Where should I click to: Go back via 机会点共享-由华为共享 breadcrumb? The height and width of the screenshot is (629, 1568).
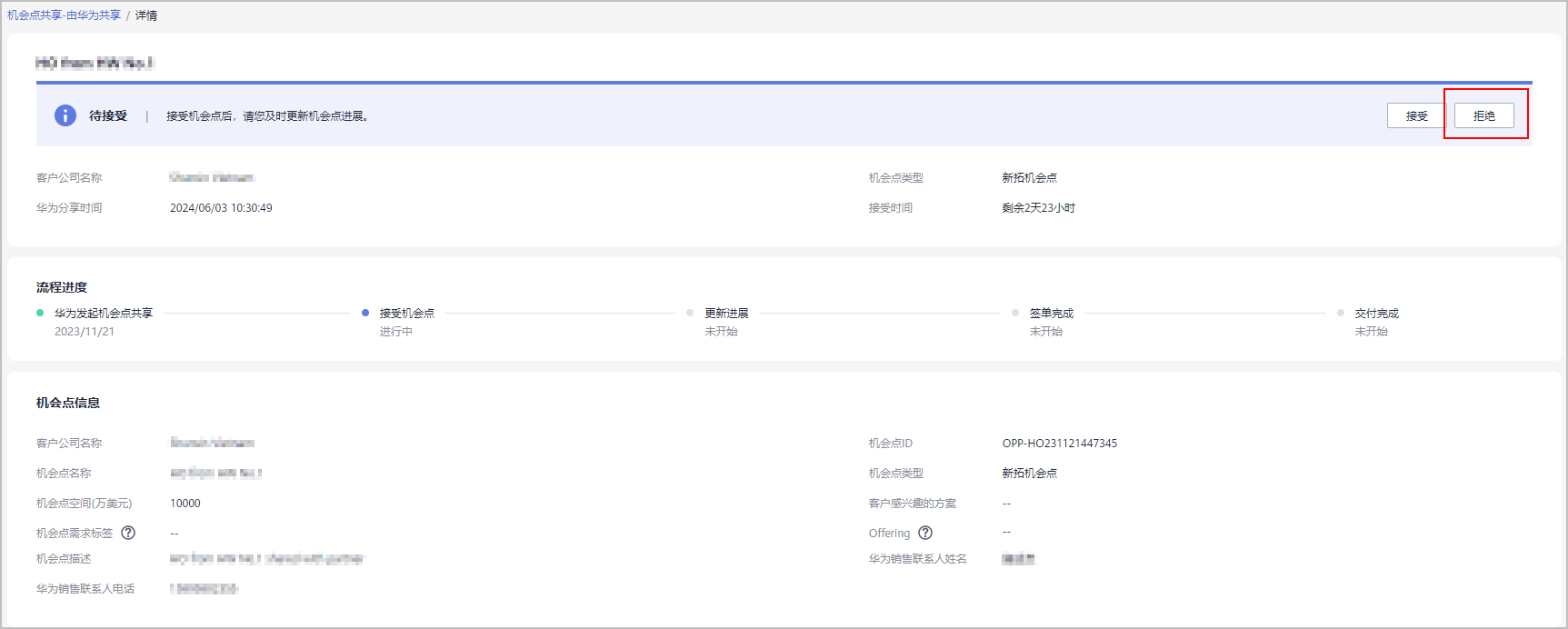click(64, 15)
